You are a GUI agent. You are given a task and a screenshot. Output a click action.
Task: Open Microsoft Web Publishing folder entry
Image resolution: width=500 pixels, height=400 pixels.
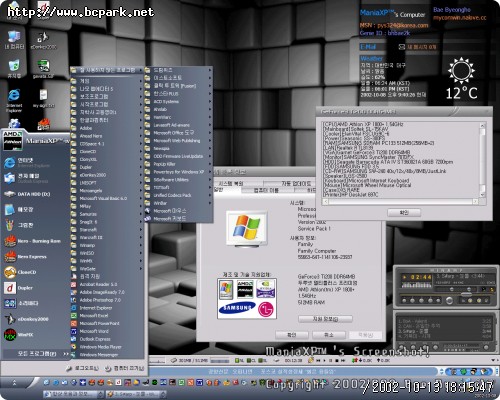(178, 141)
